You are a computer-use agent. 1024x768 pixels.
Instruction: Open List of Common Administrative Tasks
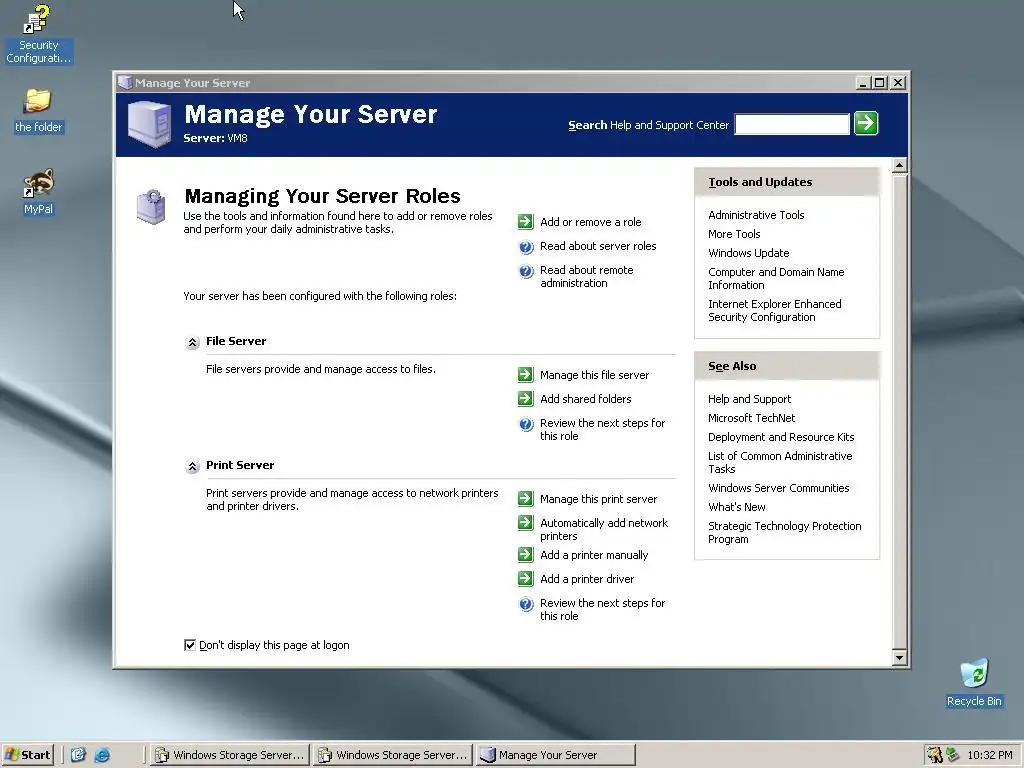[780, 462]
